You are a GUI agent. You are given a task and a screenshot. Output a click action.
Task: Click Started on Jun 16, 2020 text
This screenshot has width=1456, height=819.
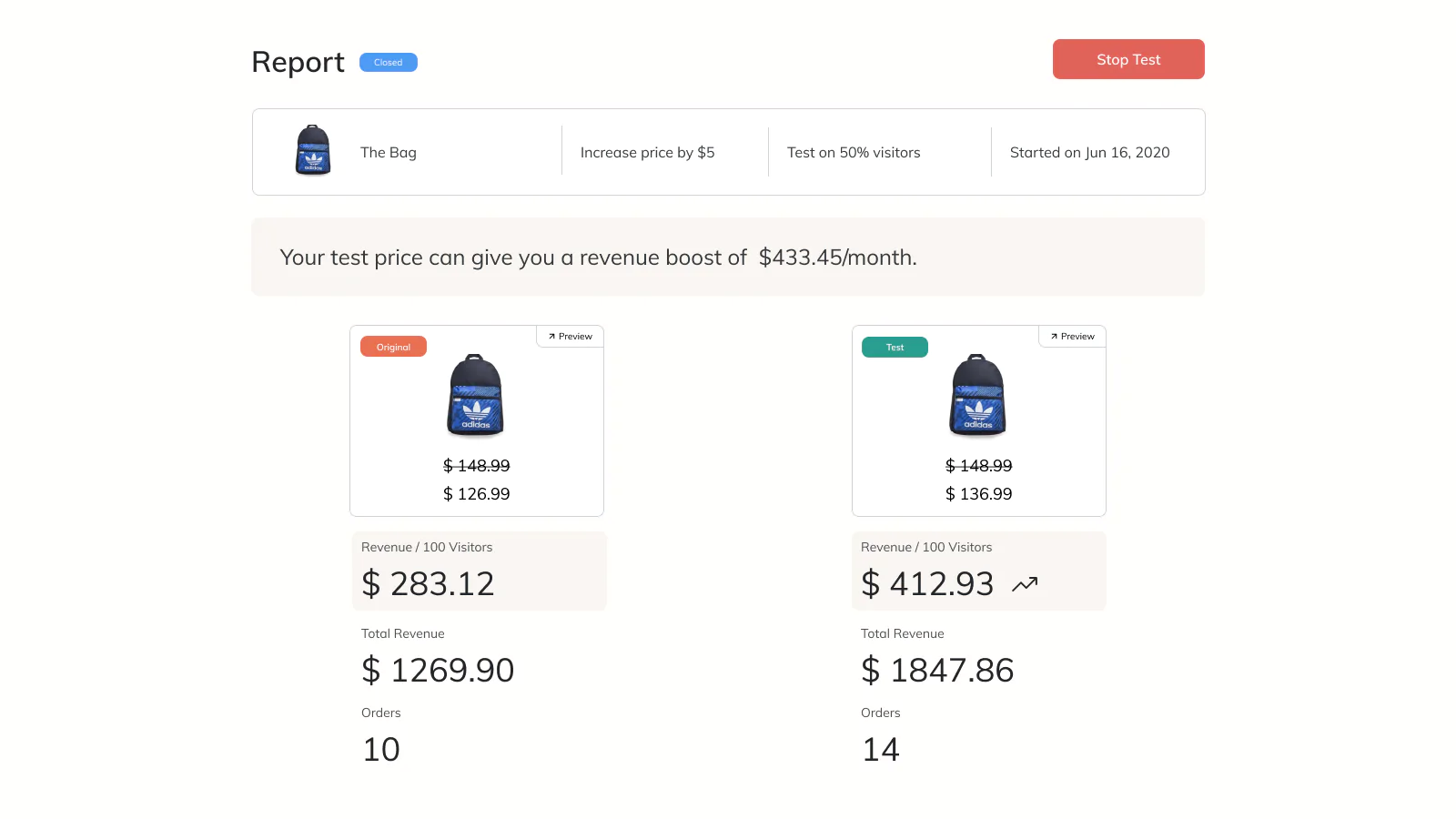(1090, 152)
